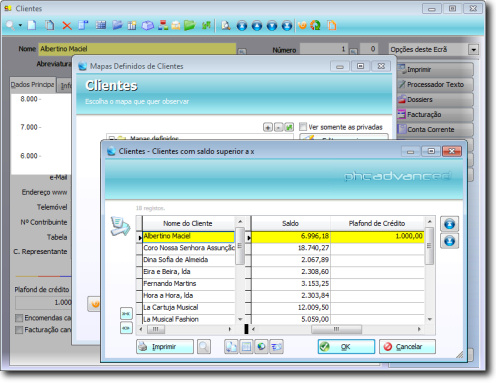Click the Imprimir button in results dialog

click(165, 347)
